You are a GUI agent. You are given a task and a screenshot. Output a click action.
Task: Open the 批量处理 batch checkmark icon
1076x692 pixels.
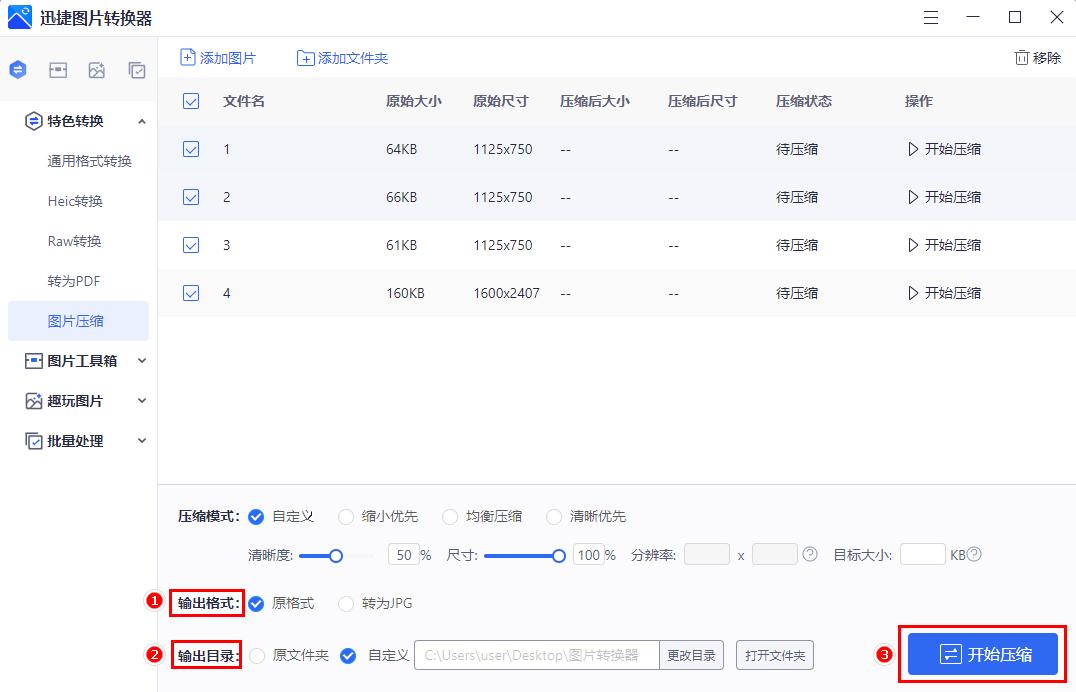coord(137,69)
